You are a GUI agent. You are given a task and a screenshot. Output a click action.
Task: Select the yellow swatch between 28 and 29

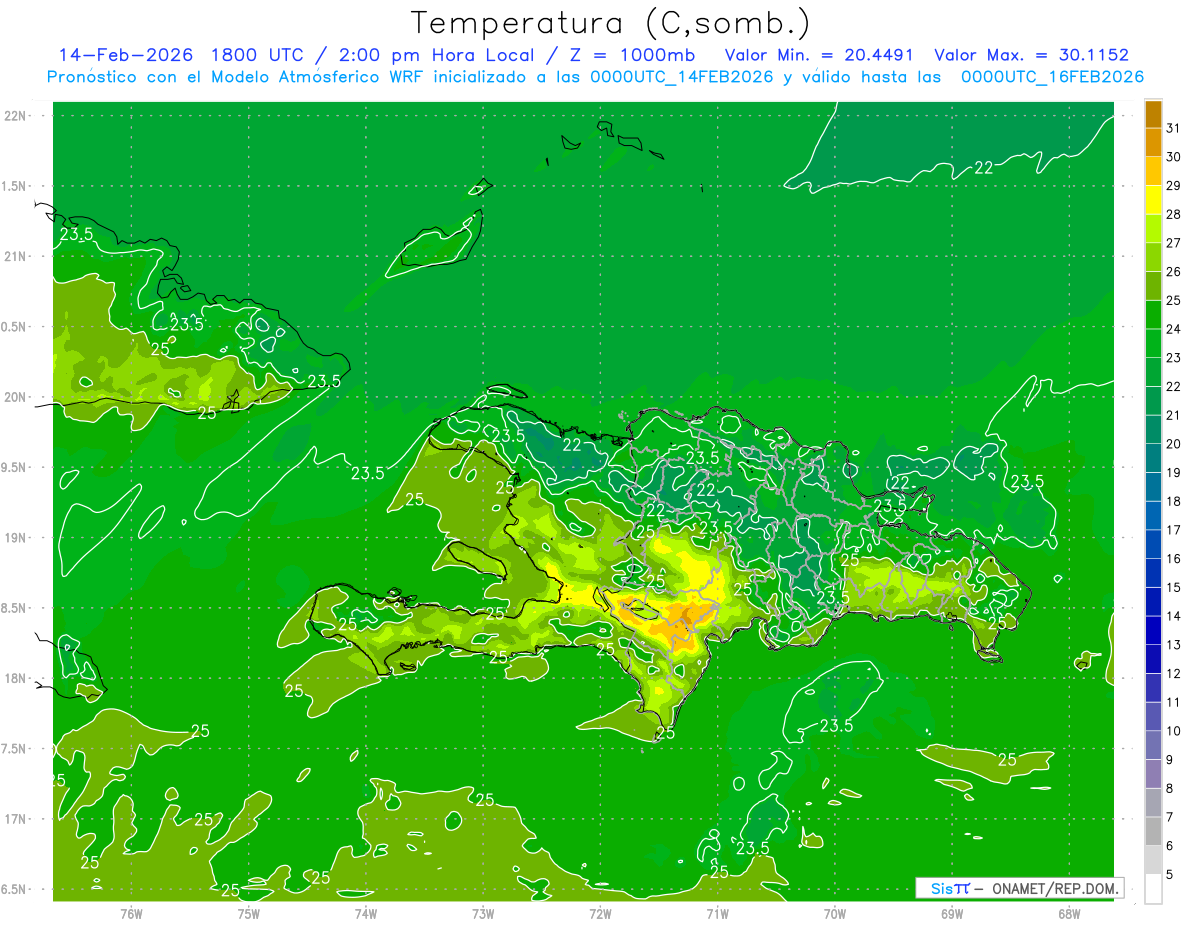[1153, 200]
